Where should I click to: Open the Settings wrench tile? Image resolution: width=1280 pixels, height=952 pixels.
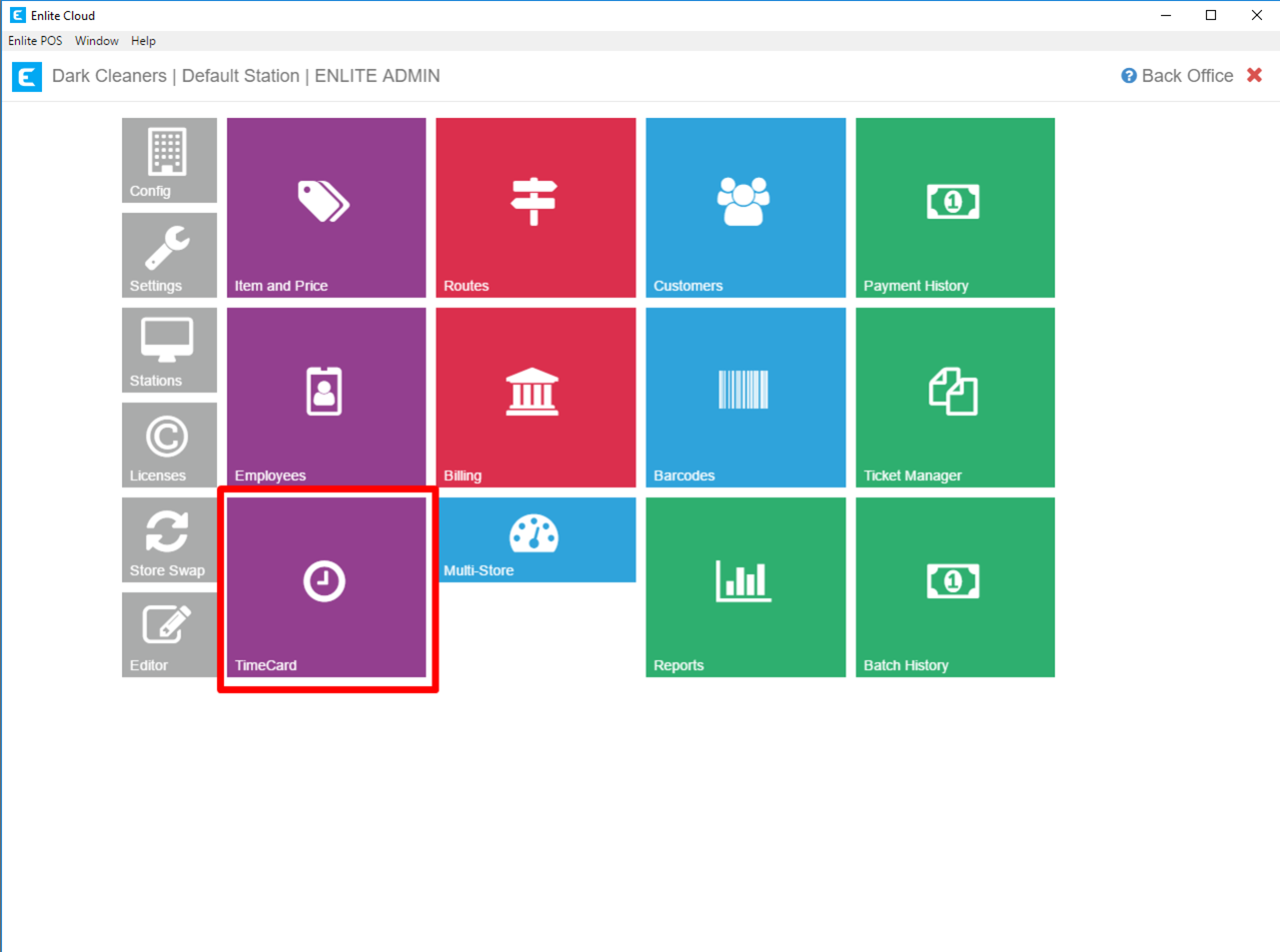[169, 255]
